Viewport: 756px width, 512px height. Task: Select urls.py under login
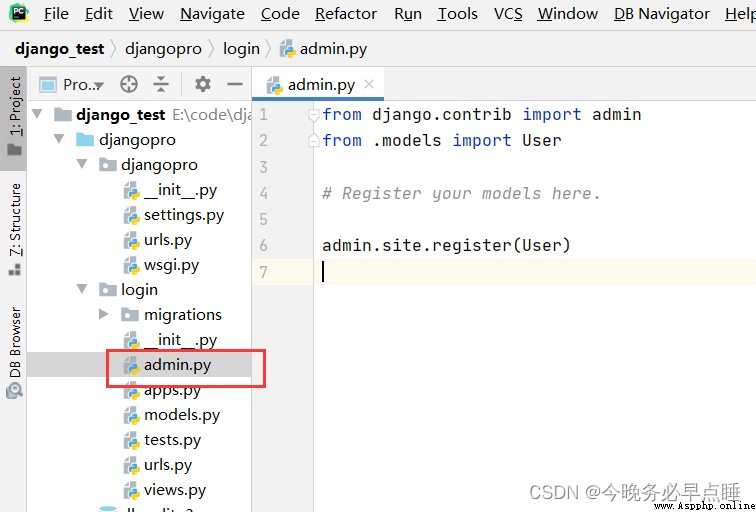tap(139, 465)
